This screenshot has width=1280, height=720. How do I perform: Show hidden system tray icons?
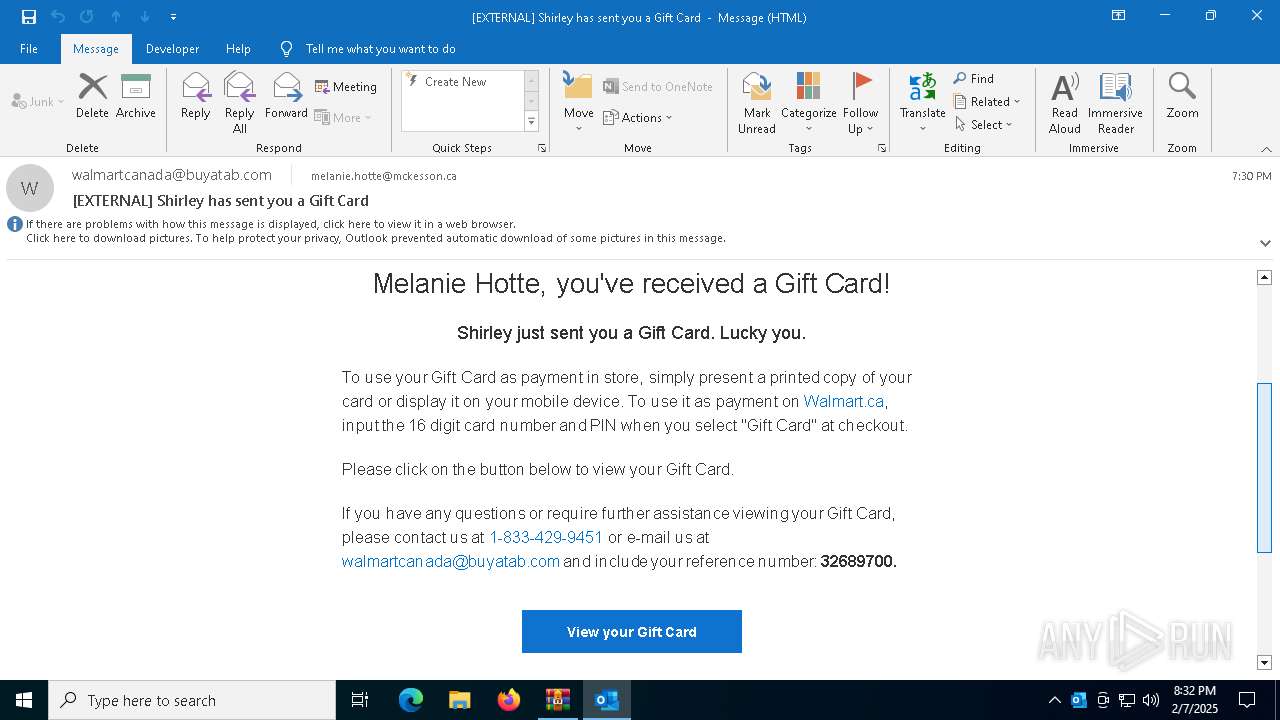click(x=1054, y=700)
